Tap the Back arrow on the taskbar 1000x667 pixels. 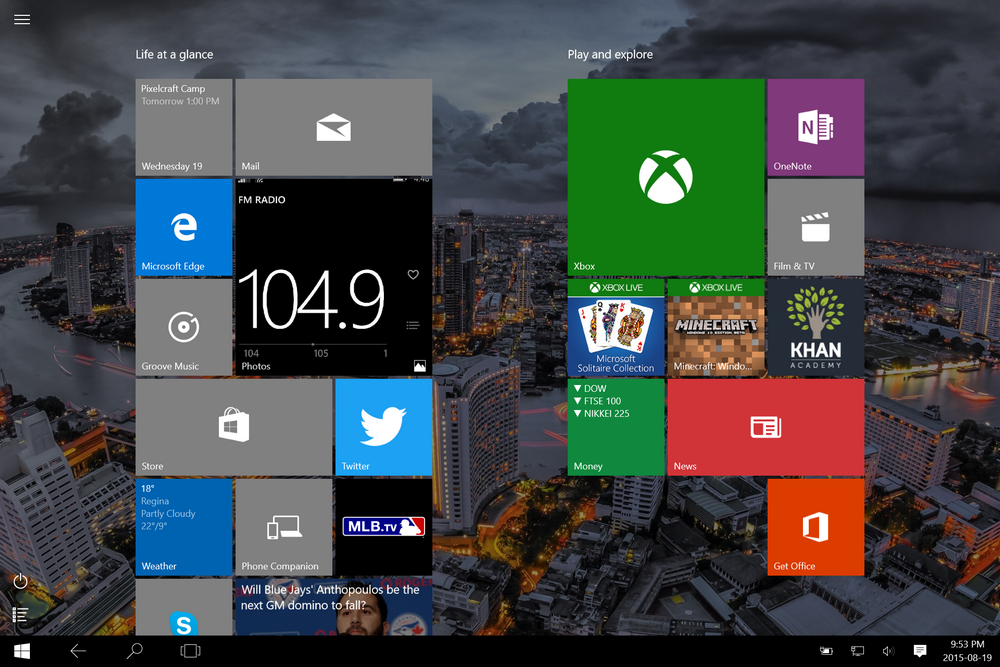(x=78, y=651)
